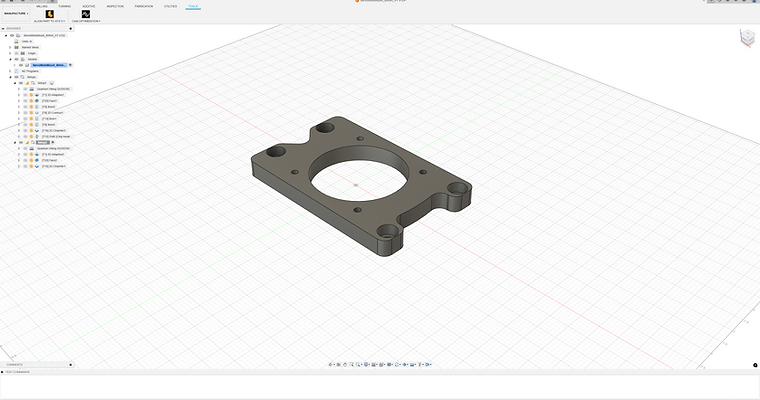The image size is (760, 400).
Task: Collapse the Models node
Action: tap(10, 59)
